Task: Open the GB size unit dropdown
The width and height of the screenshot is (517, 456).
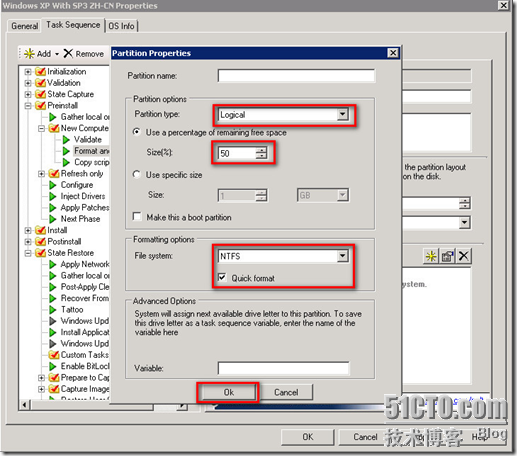Action: 342,195
